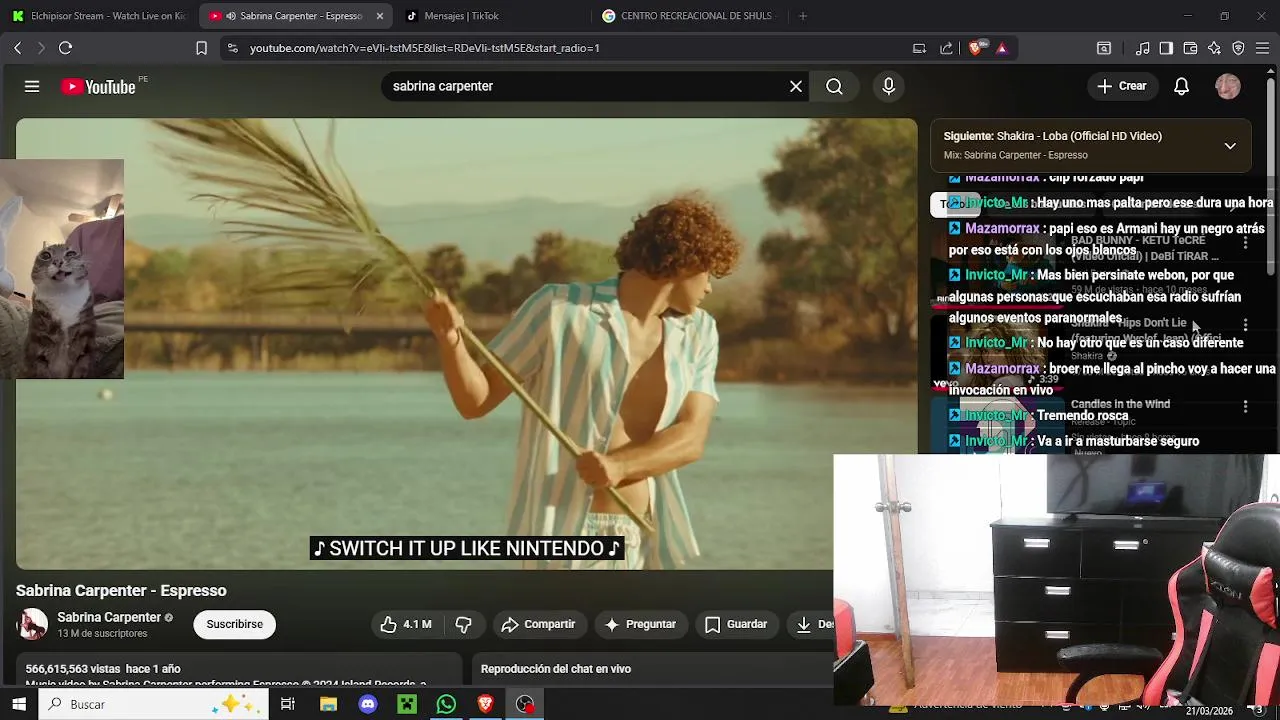Screen dimensions: 1280x720
Task: Click the 566,615,563 vistas description text
Action: [x=103, y=669]
